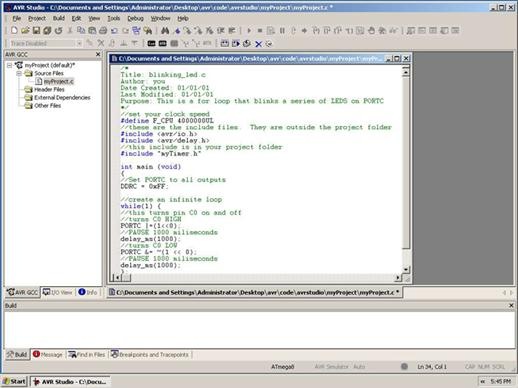This screenshot has height=388, width=518.
Task: Switch to the AVR GCC panel tab
Action: pos(23,292)
